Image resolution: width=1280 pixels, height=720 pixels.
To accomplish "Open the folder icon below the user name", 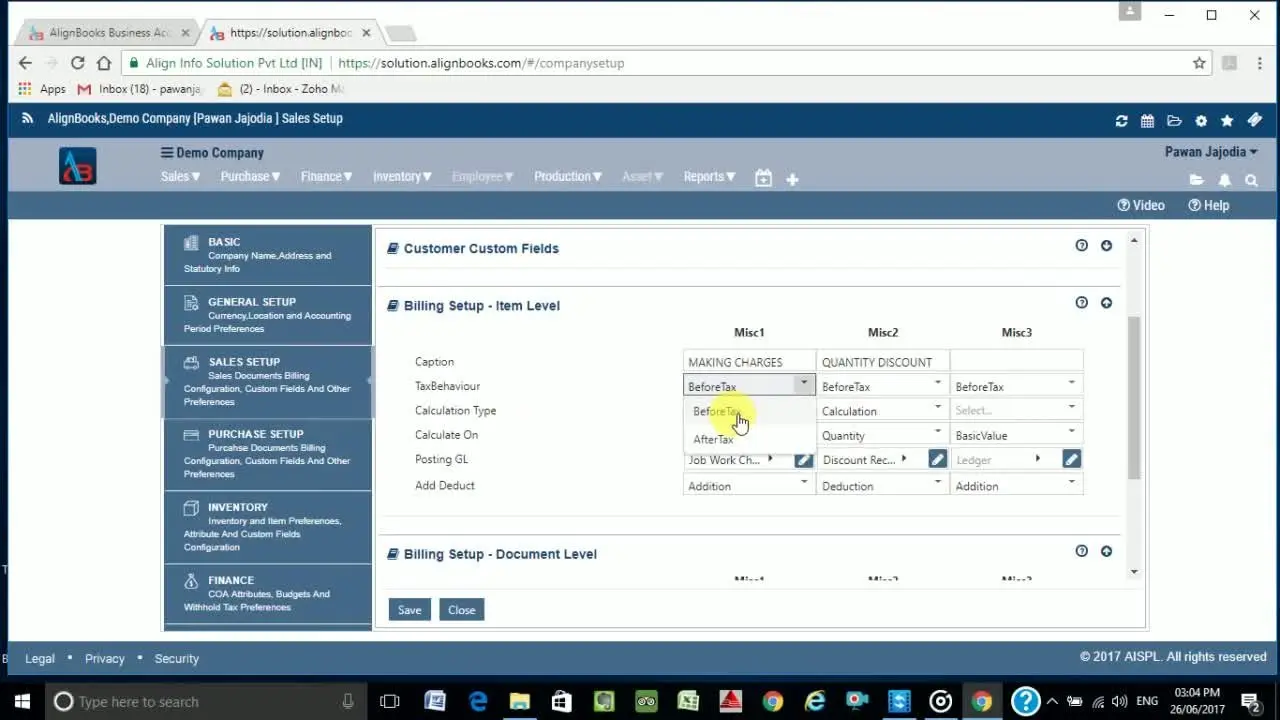I will [x=1196, y=180].
